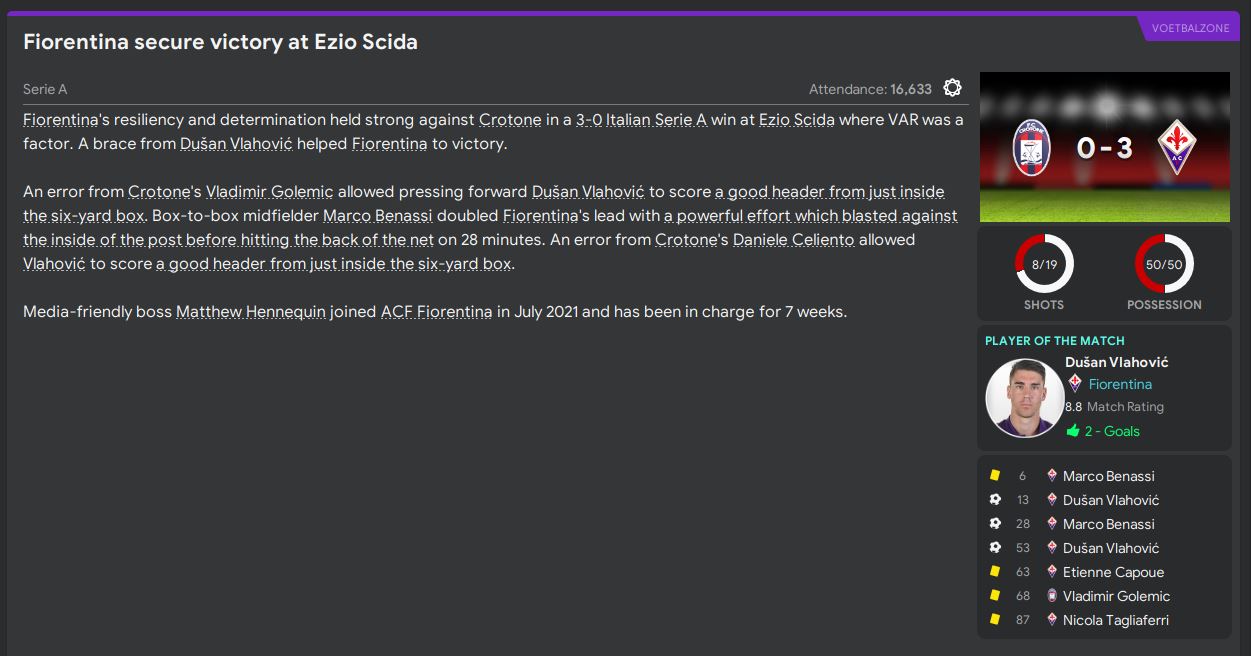Click the settings gear next to attendance
Image resolution: width=1251 pixels, height=656 pixels.
tap(952, 88)
